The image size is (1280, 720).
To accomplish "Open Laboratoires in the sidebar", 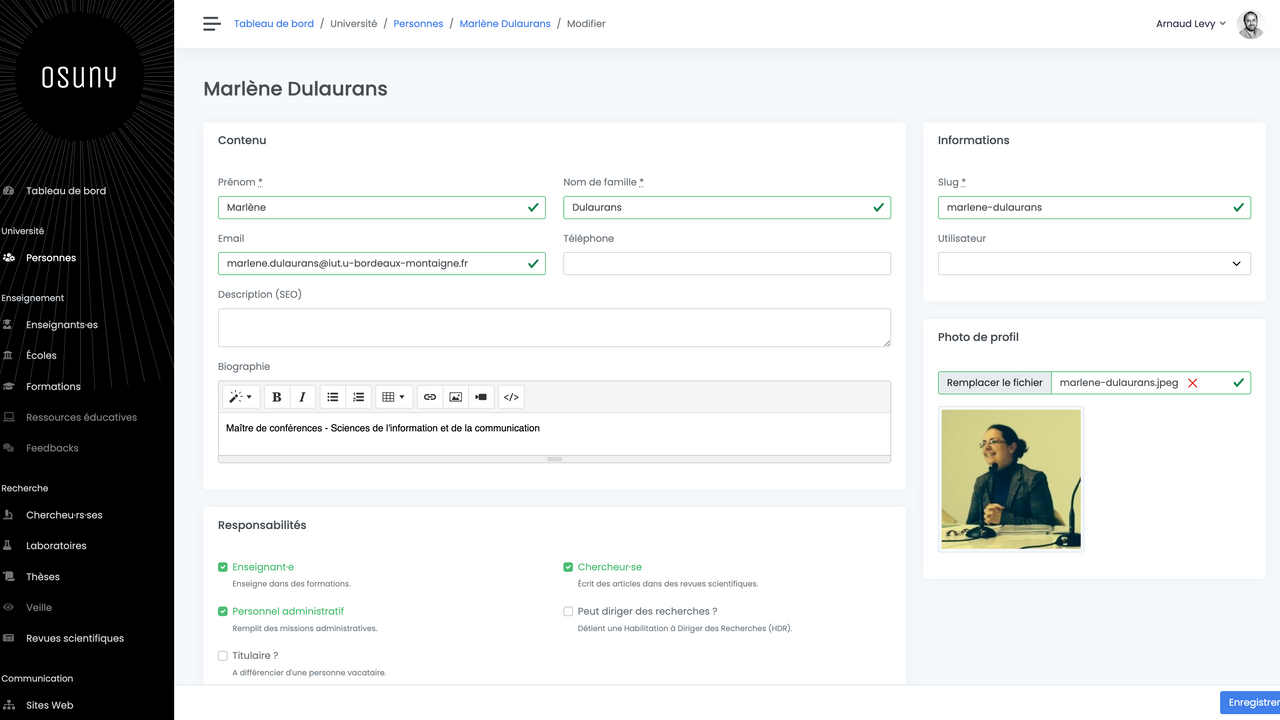I will pos(56,546).
